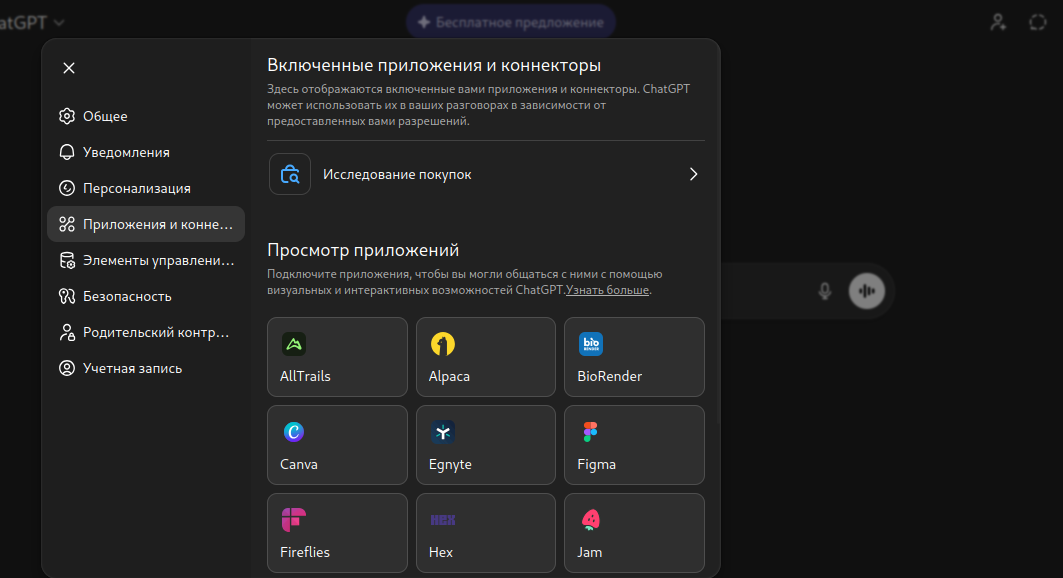This screenshot has height=578, width=1063.
Task: Click the Fireflies app icon
Action: [x=294, y=520]
